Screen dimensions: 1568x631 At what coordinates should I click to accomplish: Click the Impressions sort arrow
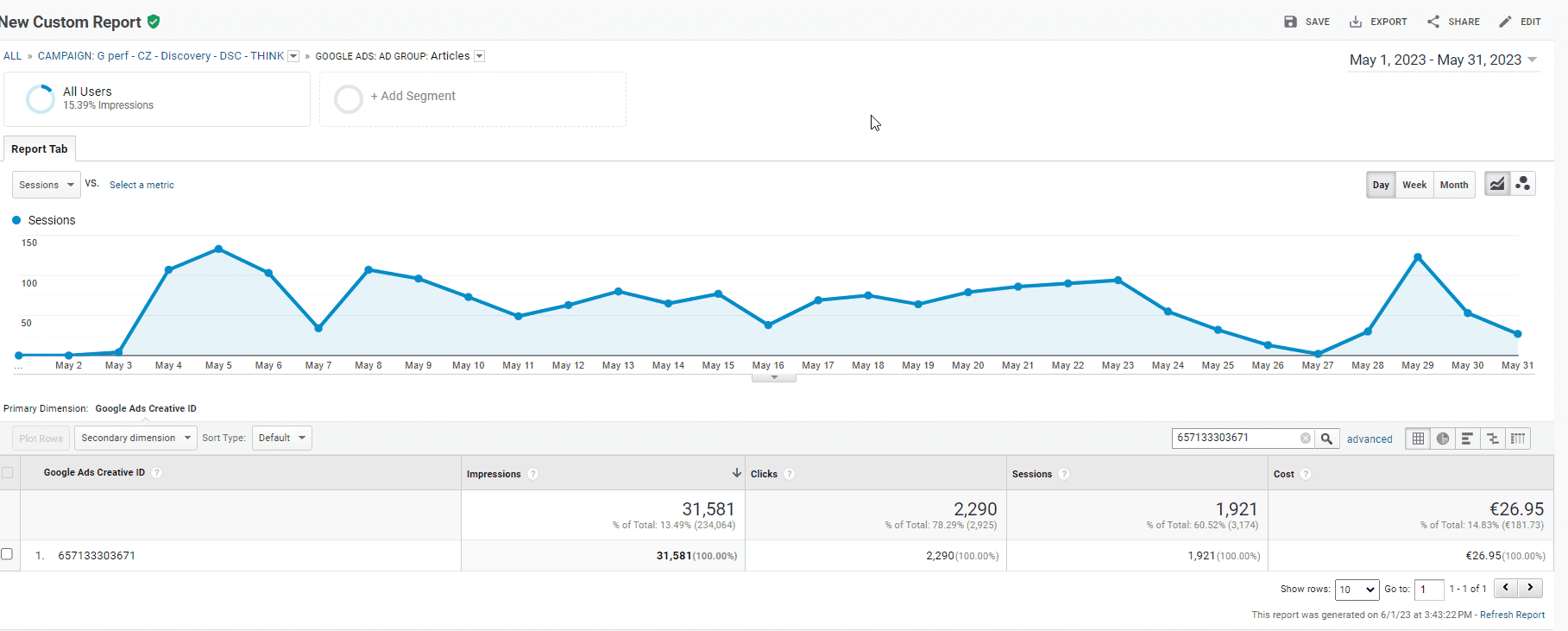(x=737, y=473)
